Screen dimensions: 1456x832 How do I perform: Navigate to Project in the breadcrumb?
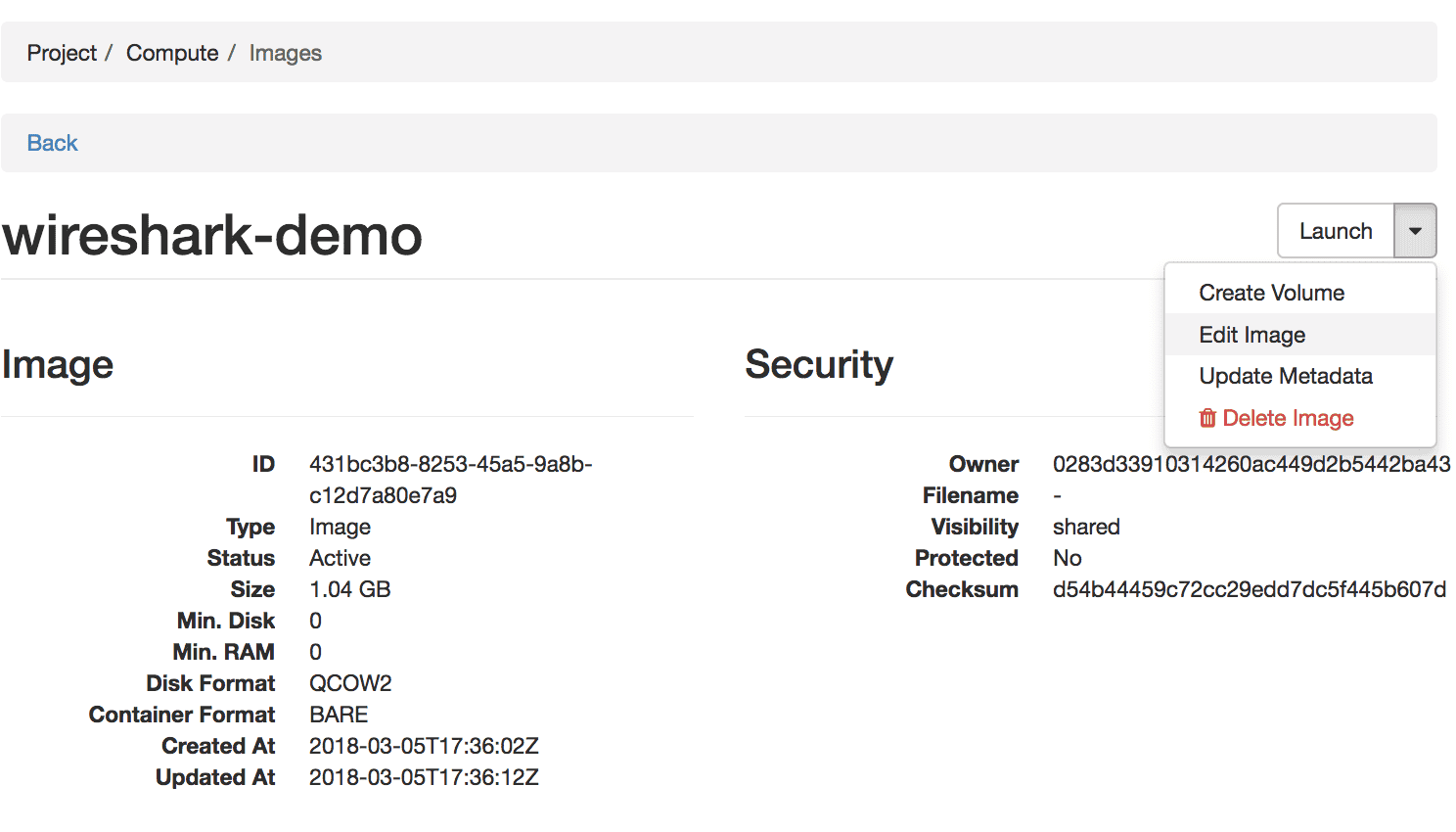coord(62,53)
